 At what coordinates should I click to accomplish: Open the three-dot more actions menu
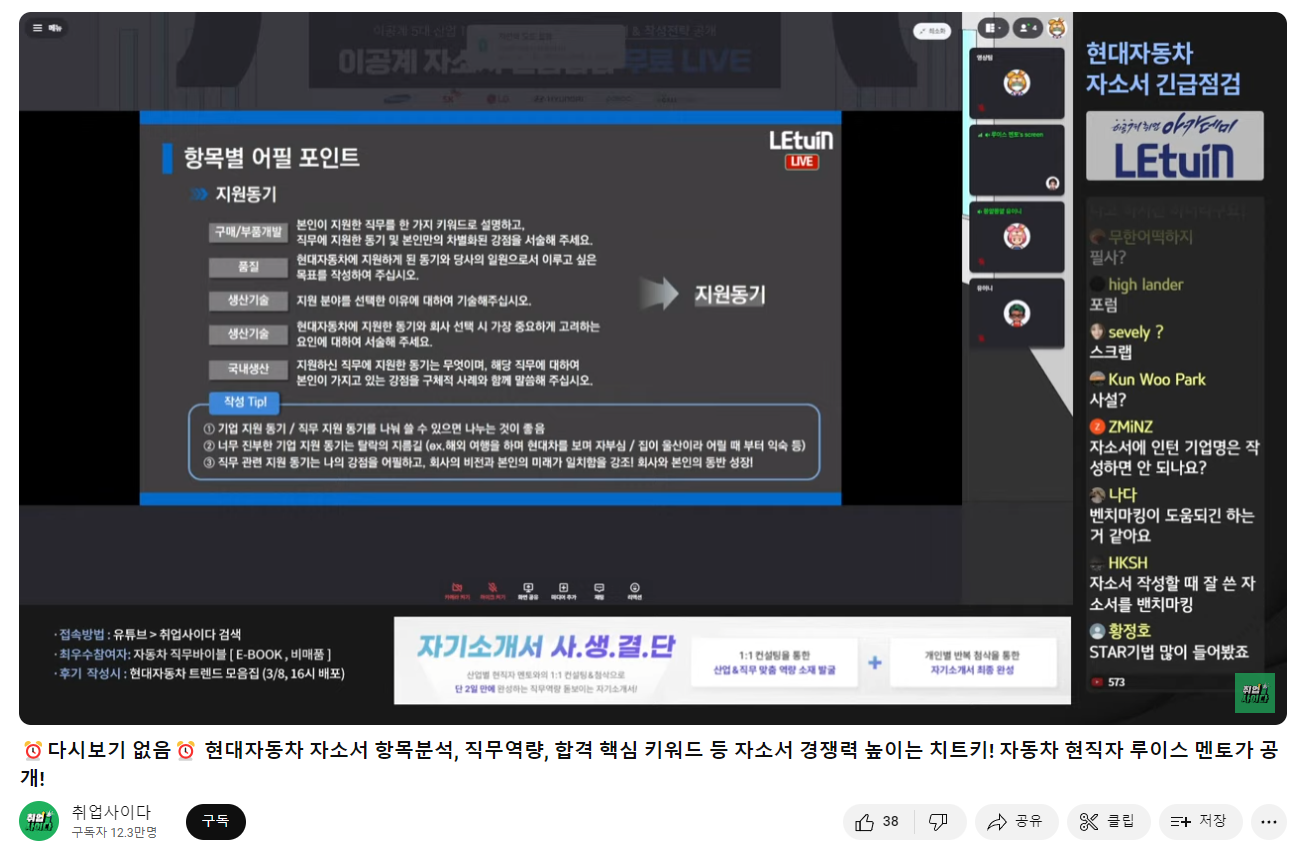(x=1268, y=821)
